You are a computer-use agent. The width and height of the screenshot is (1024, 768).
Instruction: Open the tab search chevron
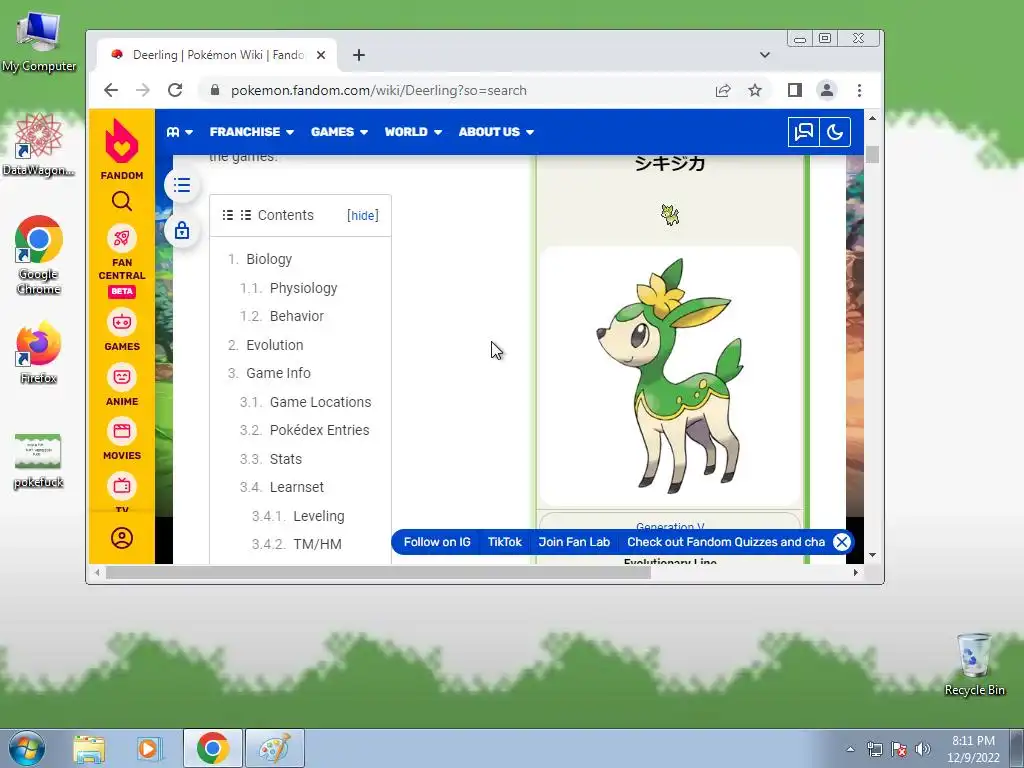[x=765, y=55]
